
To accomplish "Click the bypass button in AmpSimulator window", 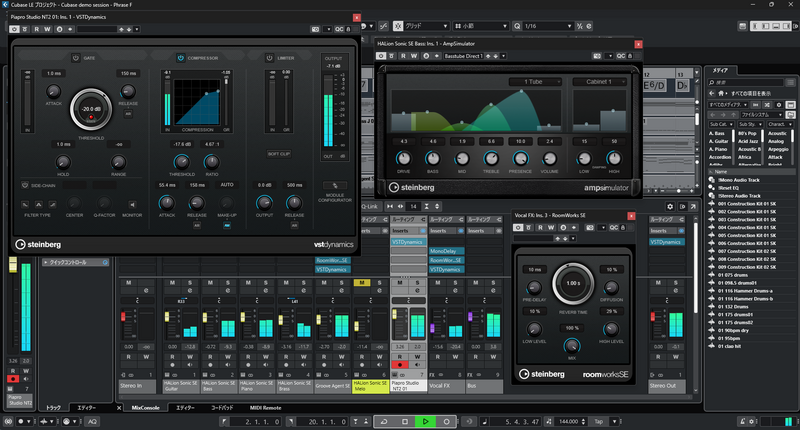I will coord(391,56).
